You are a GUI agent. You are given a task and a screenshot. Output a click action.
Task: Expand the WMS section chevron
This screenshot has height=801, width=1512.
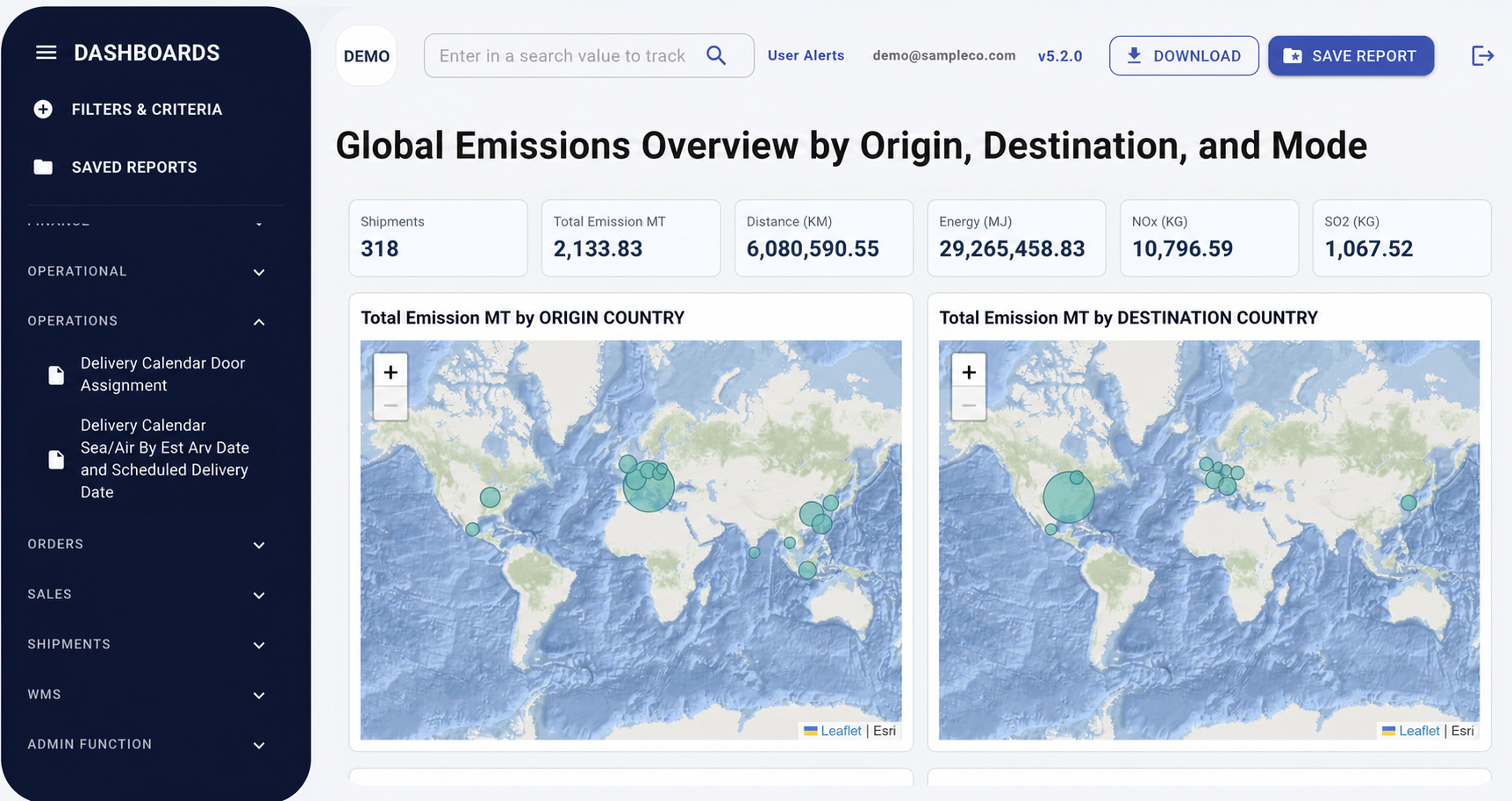tap(259, 695)
